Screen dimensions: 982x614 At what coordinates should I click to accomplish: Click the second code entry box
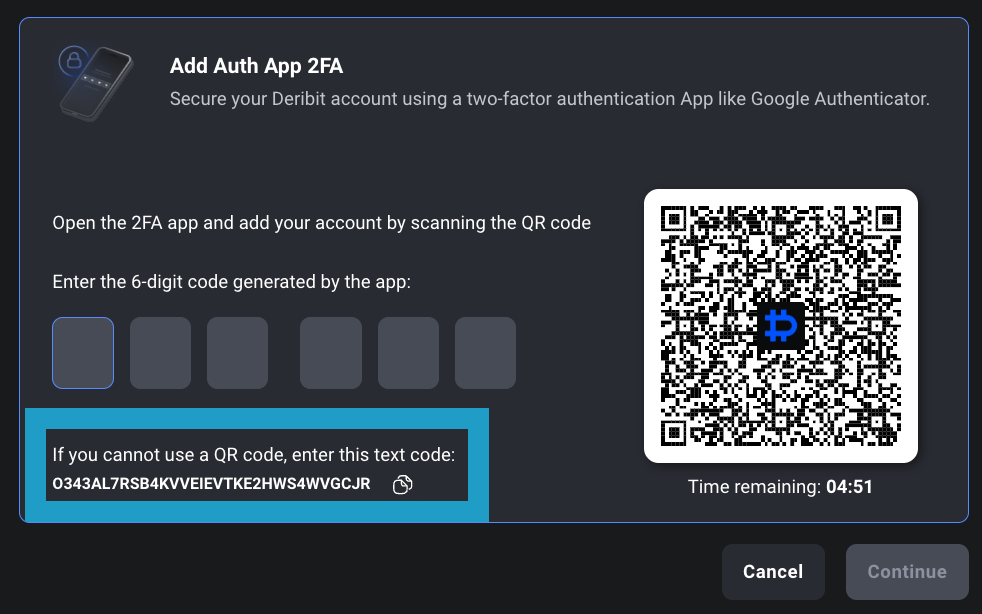coord(160,352)
